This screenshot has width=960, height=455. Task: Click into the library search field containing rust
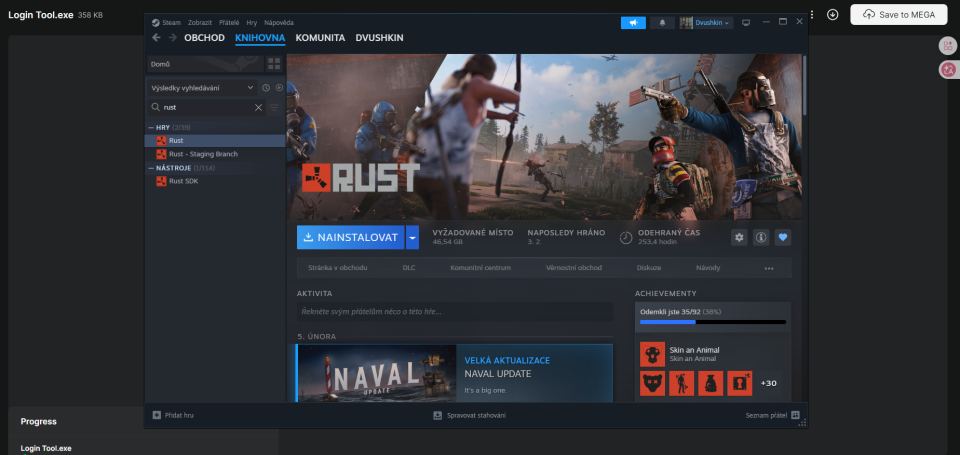[206, 107]
